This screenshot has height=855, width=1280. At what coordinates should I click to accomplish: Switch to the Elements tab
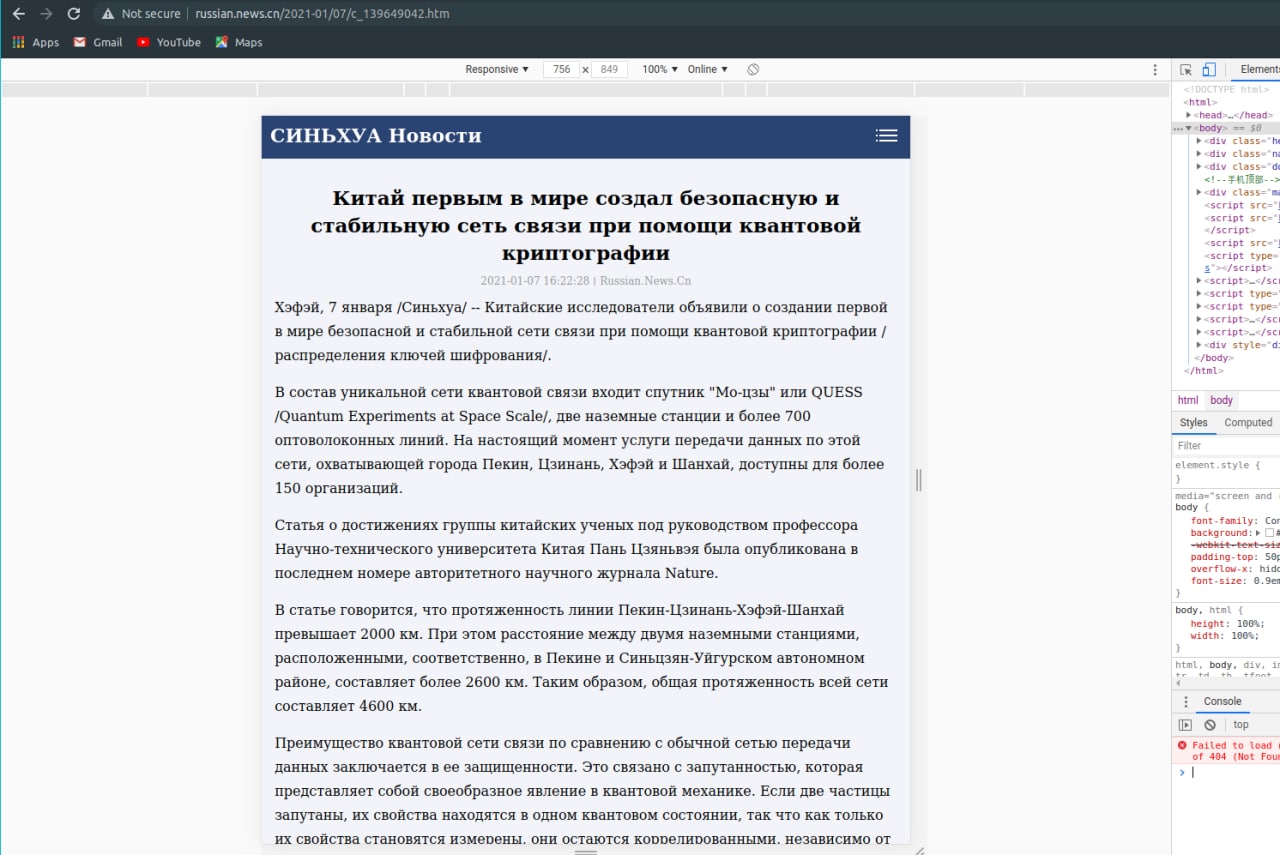point(1259,69)
